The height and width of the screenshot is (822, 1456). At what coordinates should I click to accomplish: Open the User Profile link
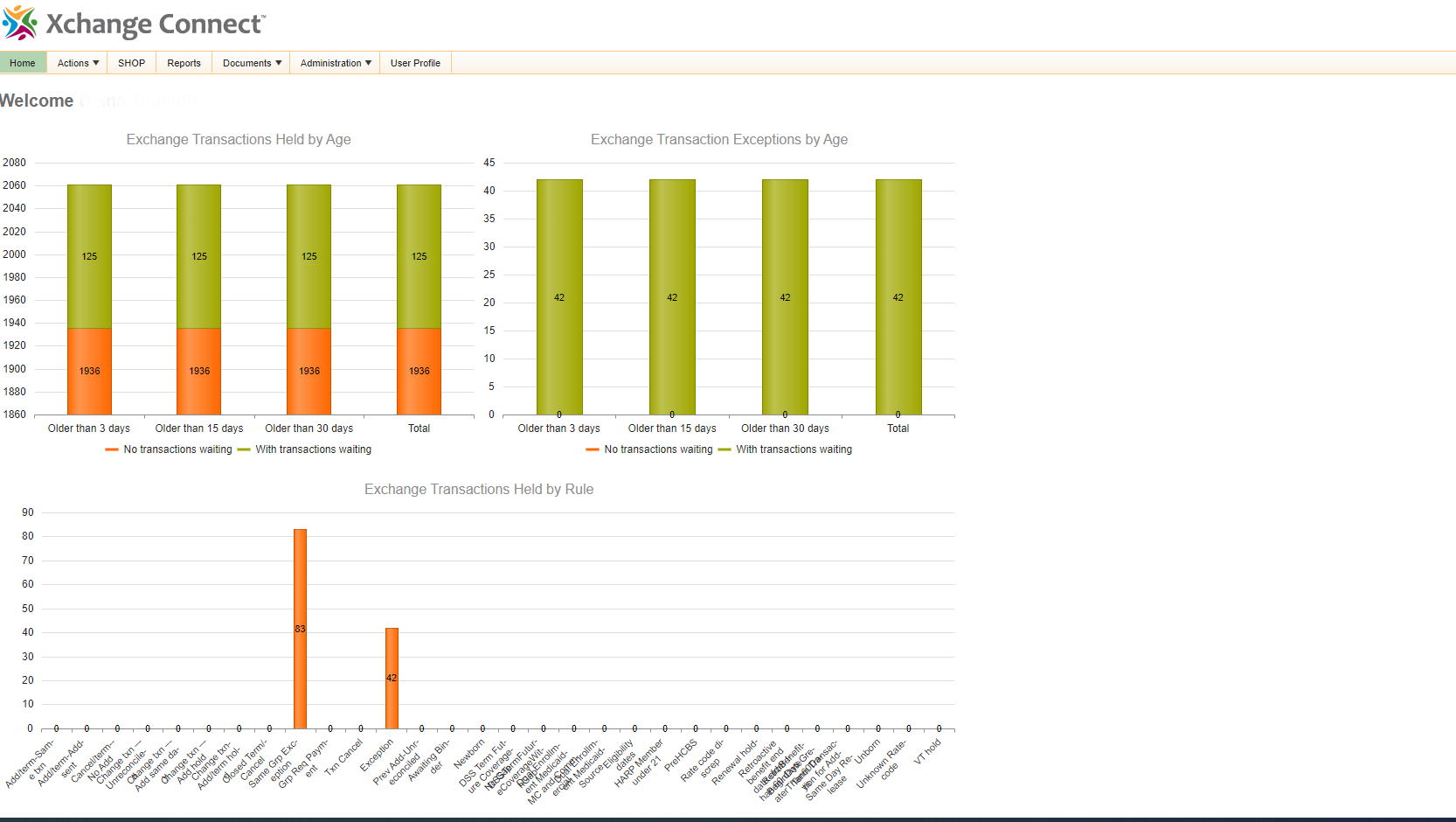point(415,63)
